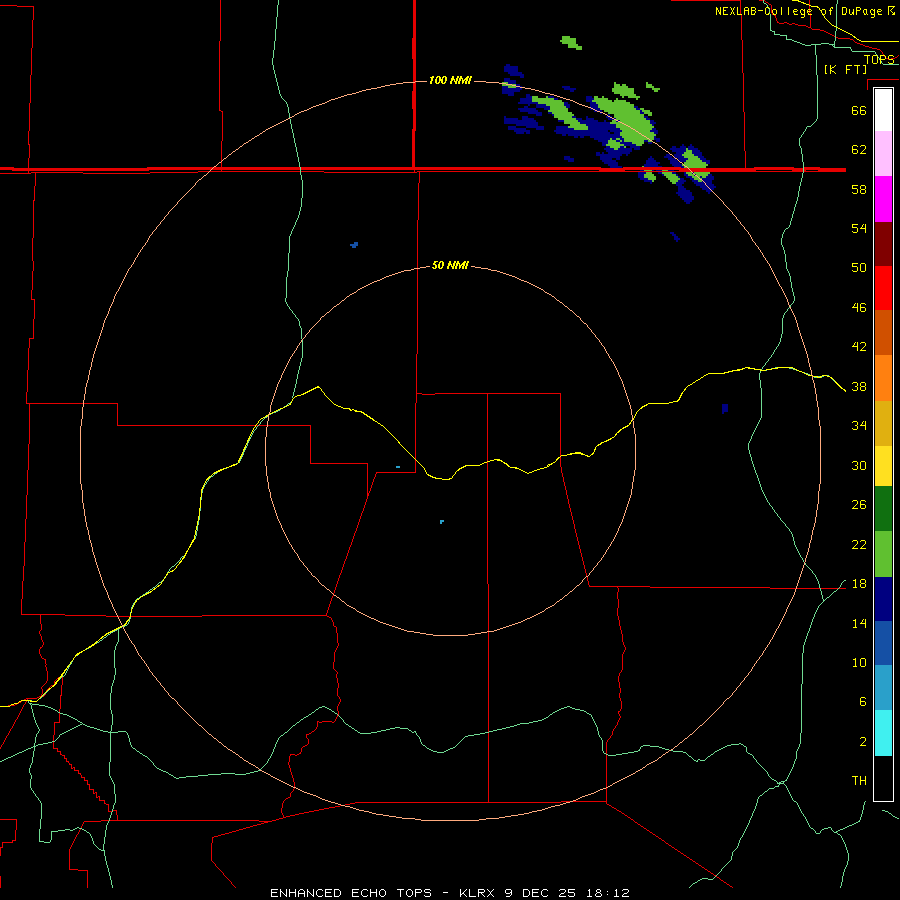
Task: Click the '[K FT]' units label
Action: pos(845,69)
